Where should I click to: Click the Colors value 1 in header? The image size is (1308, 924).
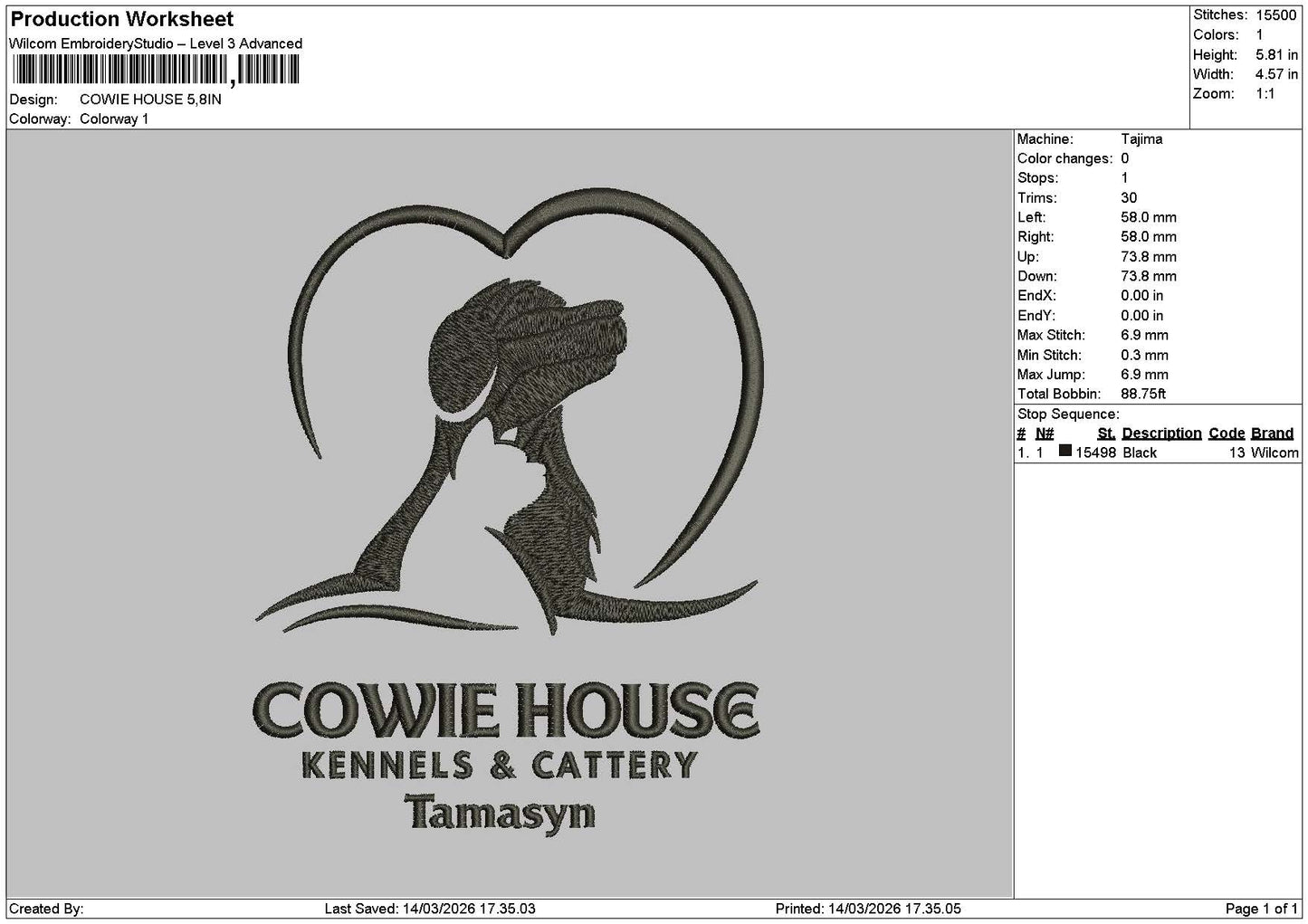pos(1259,35)
